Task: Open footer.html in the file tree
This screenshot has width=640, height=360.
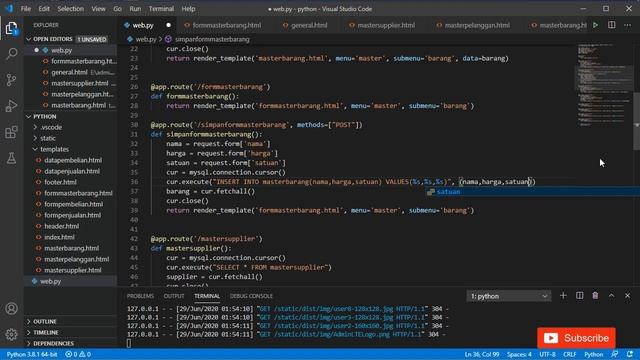Action: coord(71,182)
